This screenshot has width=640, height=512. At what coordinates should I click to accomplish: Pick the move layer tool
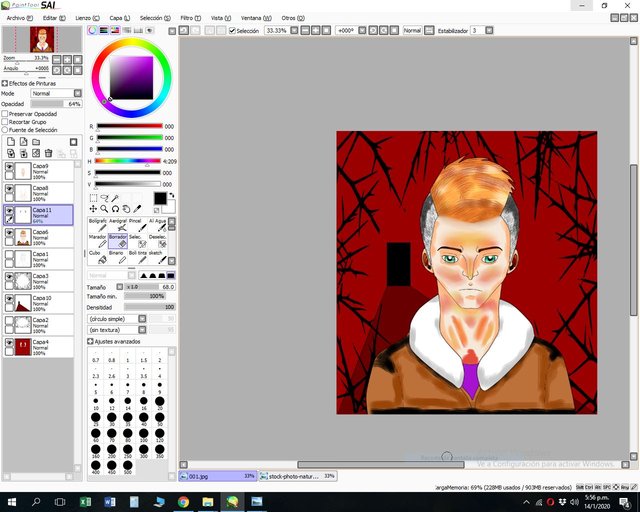coord(93,209)
